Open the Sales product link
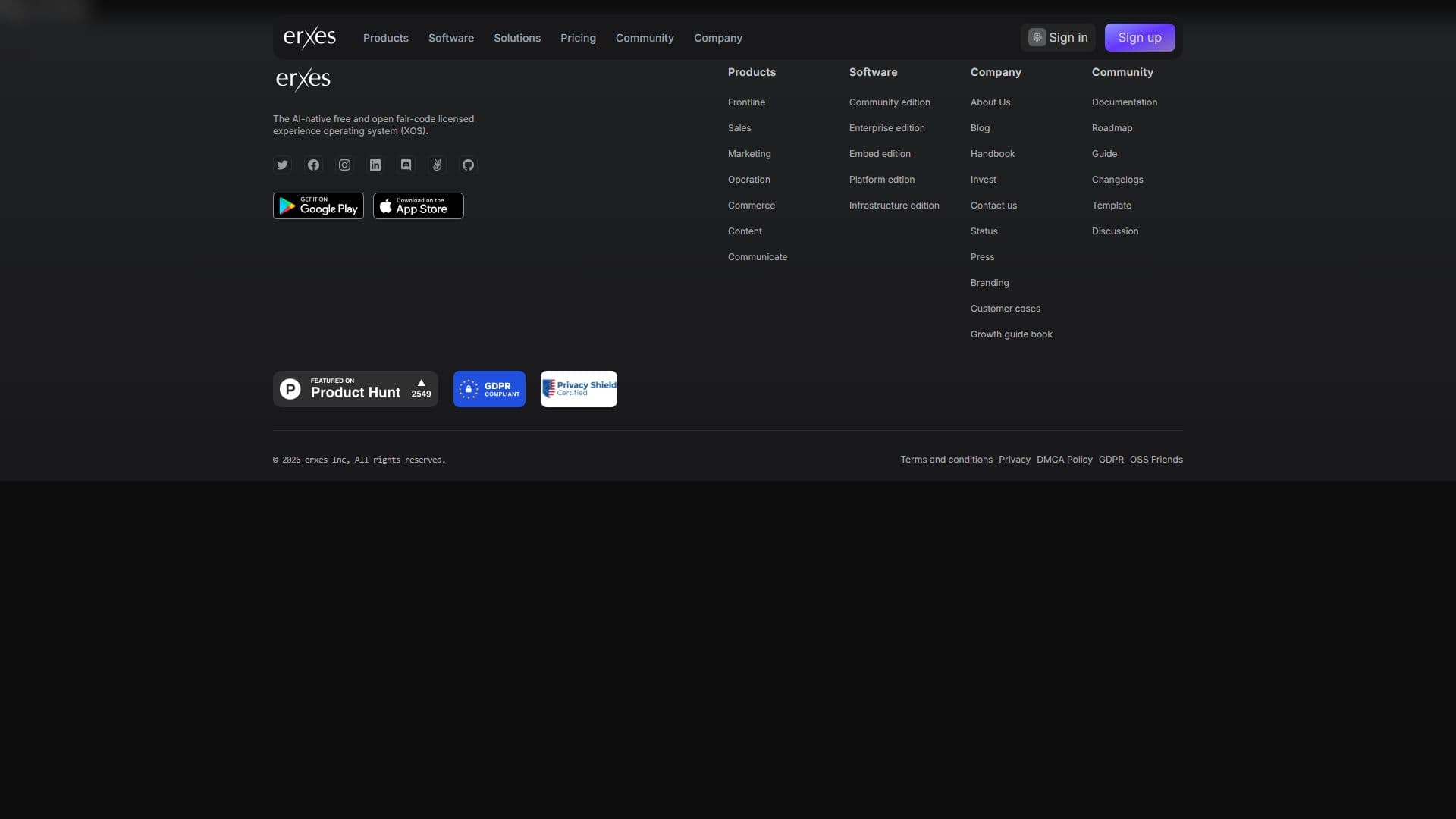 (739, 128)
